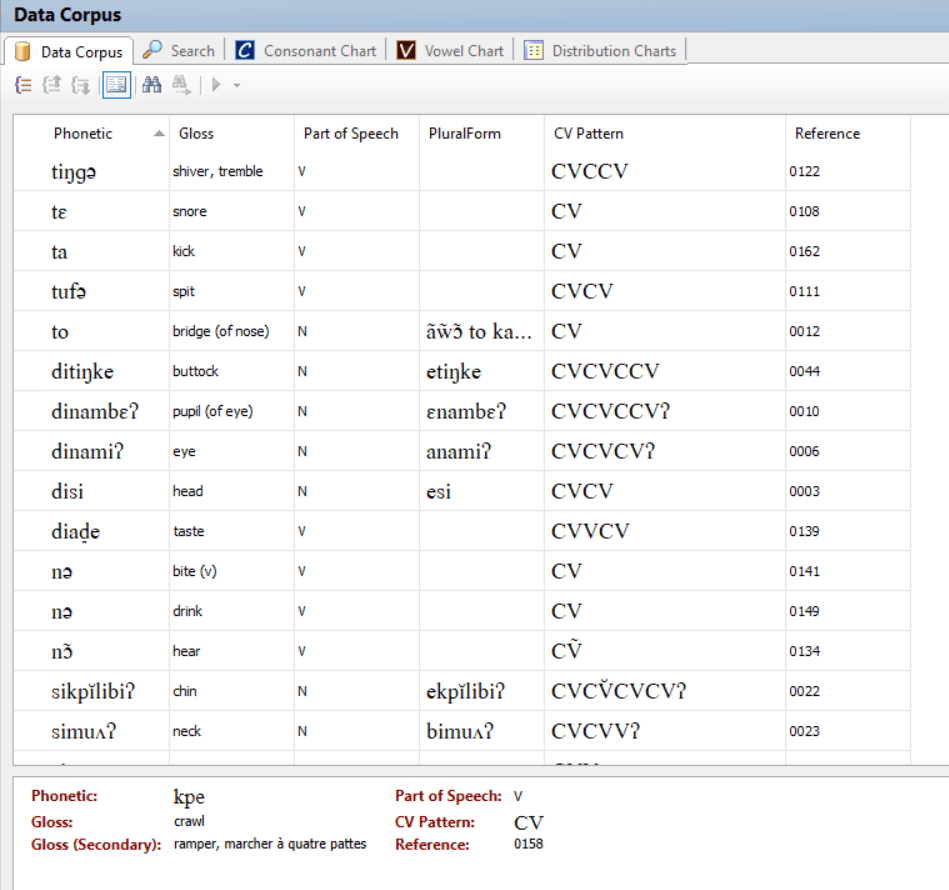Click the Find binoculars icon
Screen dimensions: 949x890
(150, 85)
